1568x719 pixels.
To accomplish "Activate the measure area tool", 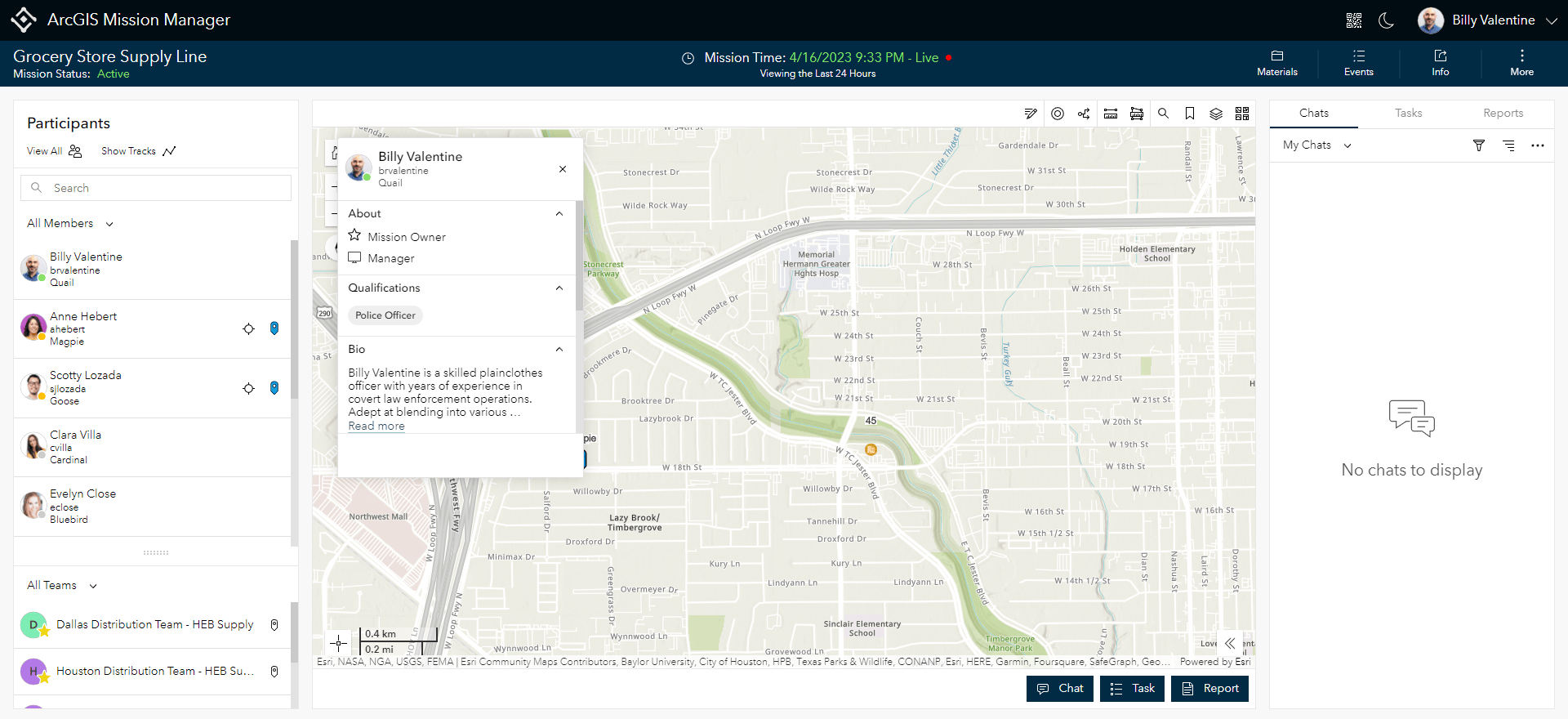I will (1137, 114).
